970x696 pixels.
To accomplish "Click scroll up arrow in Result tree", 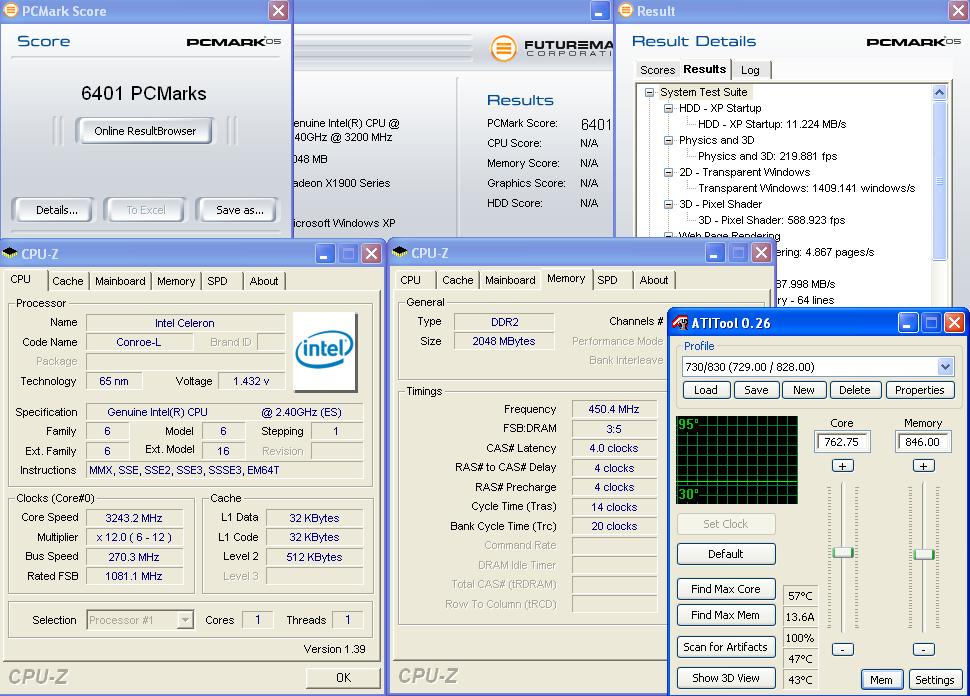I will pos(939,93).
